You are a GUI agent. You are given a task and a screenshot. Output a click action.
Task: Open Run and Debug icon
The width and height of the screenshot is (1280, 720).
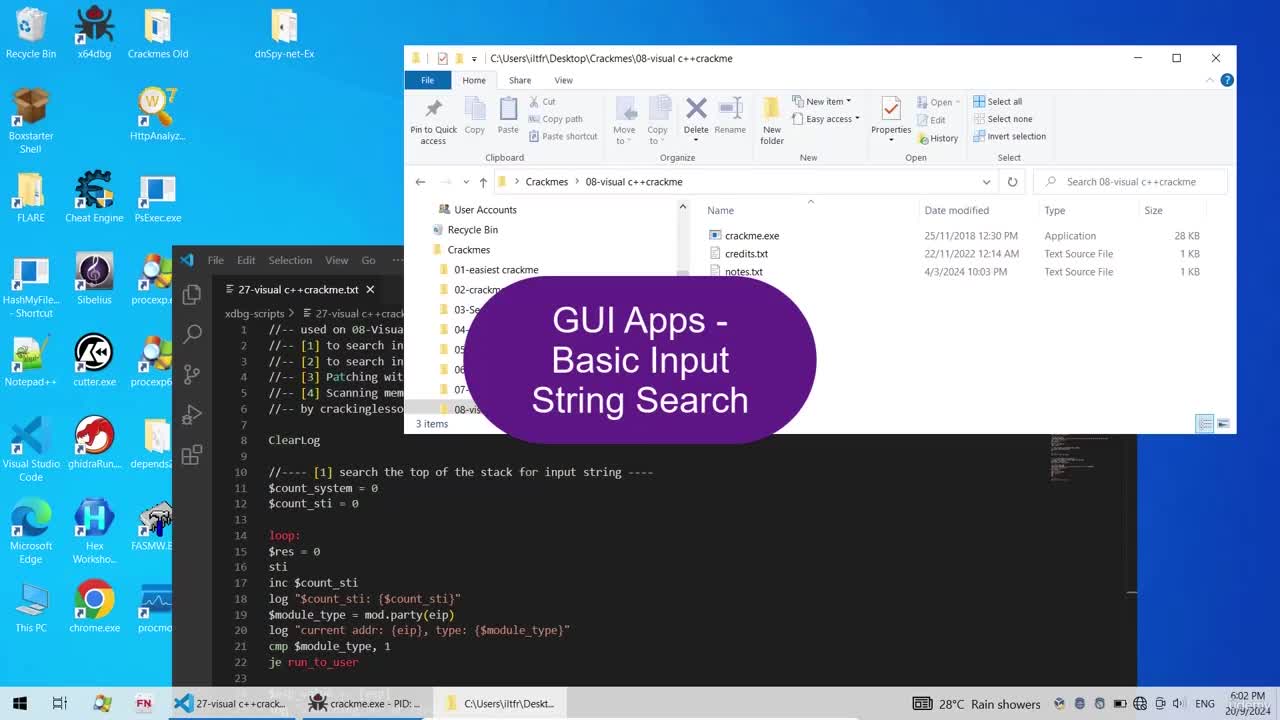[192, 414]
